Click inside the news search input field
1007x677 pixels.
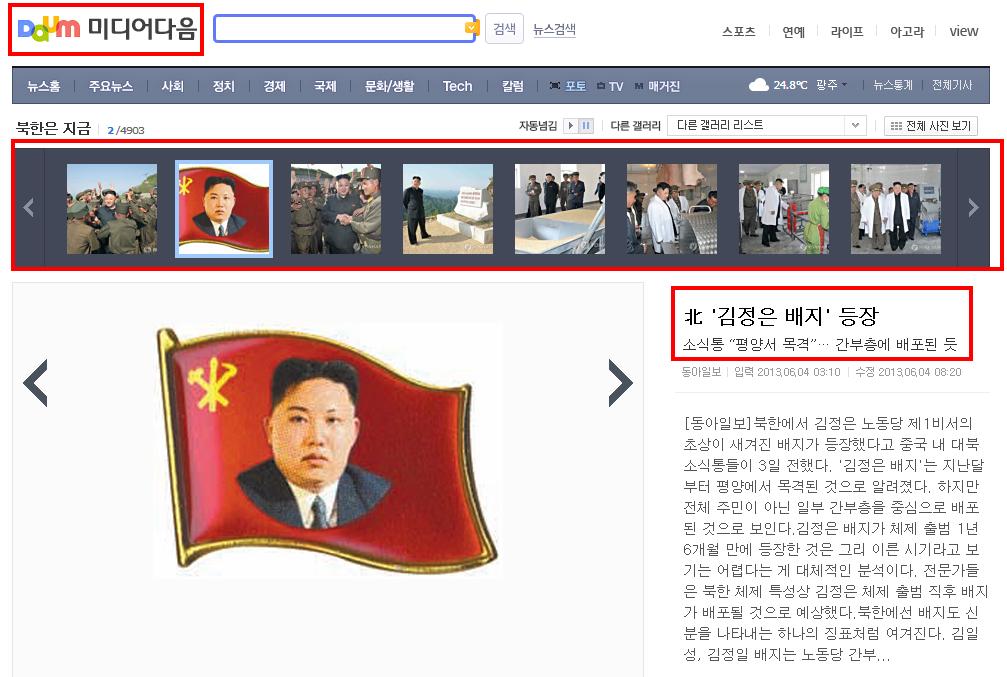[339, 29]
